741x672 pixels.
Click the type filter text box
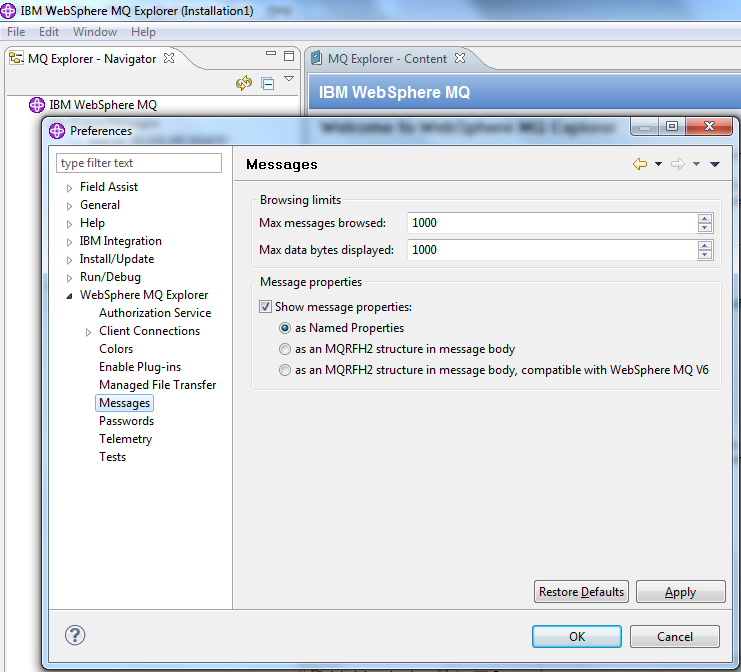click(x=139, y=163)
